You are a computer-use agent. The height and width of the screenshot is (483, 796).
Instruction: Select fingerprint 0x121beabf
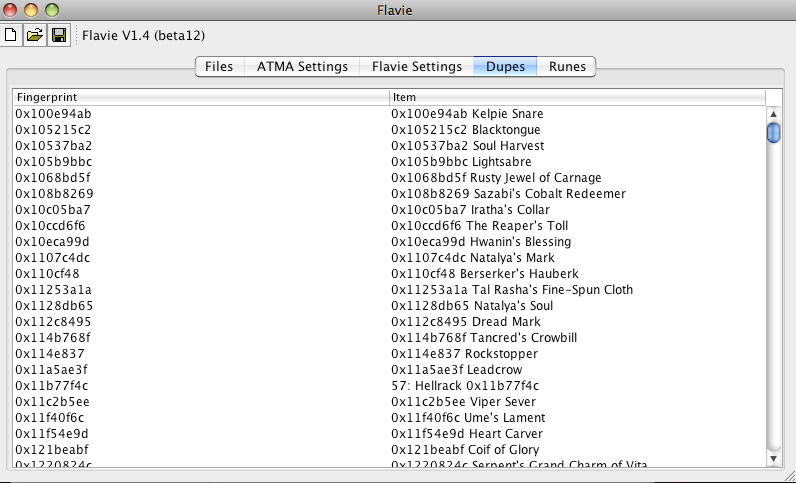(x=52, y=450)
